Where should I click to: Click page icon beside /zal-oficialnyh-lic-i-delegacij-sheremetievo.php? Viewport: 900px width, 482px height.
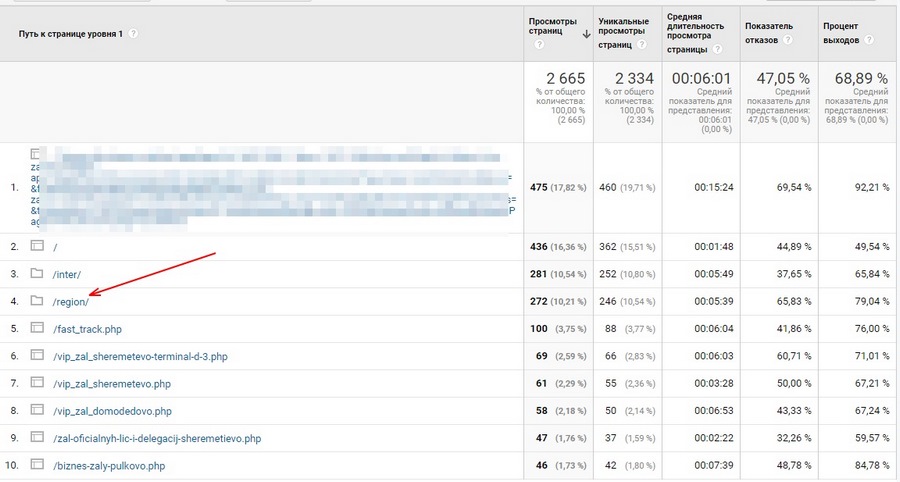pos(37,437)
